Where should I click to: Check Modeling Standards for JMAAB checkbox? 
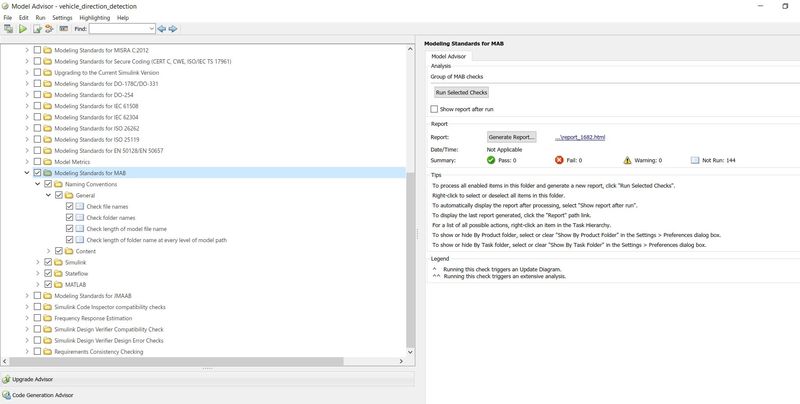[x=37, y=296]
